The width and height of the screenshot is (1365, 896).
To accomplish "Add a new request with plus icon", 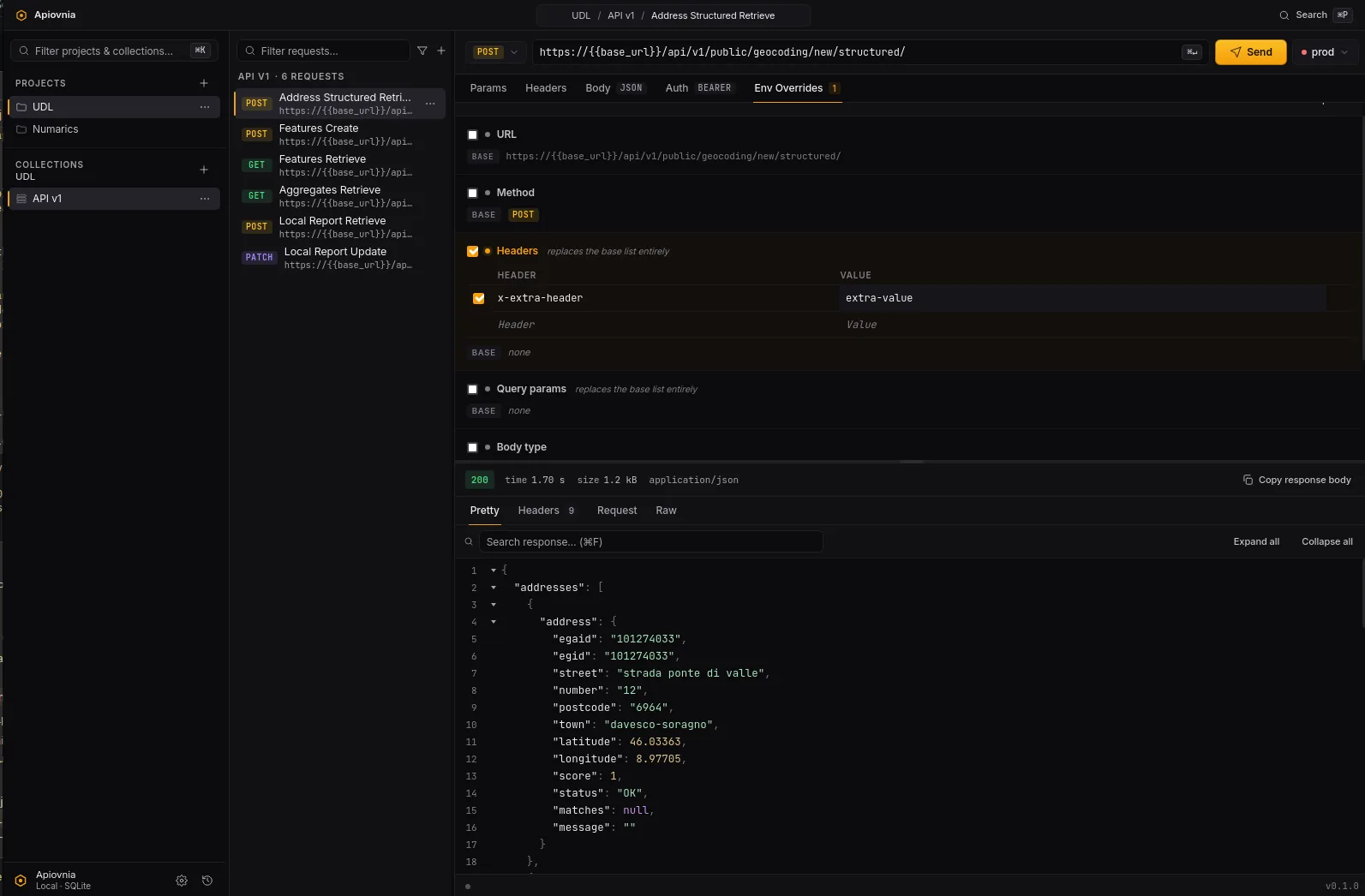I will [x=441, y=51].
